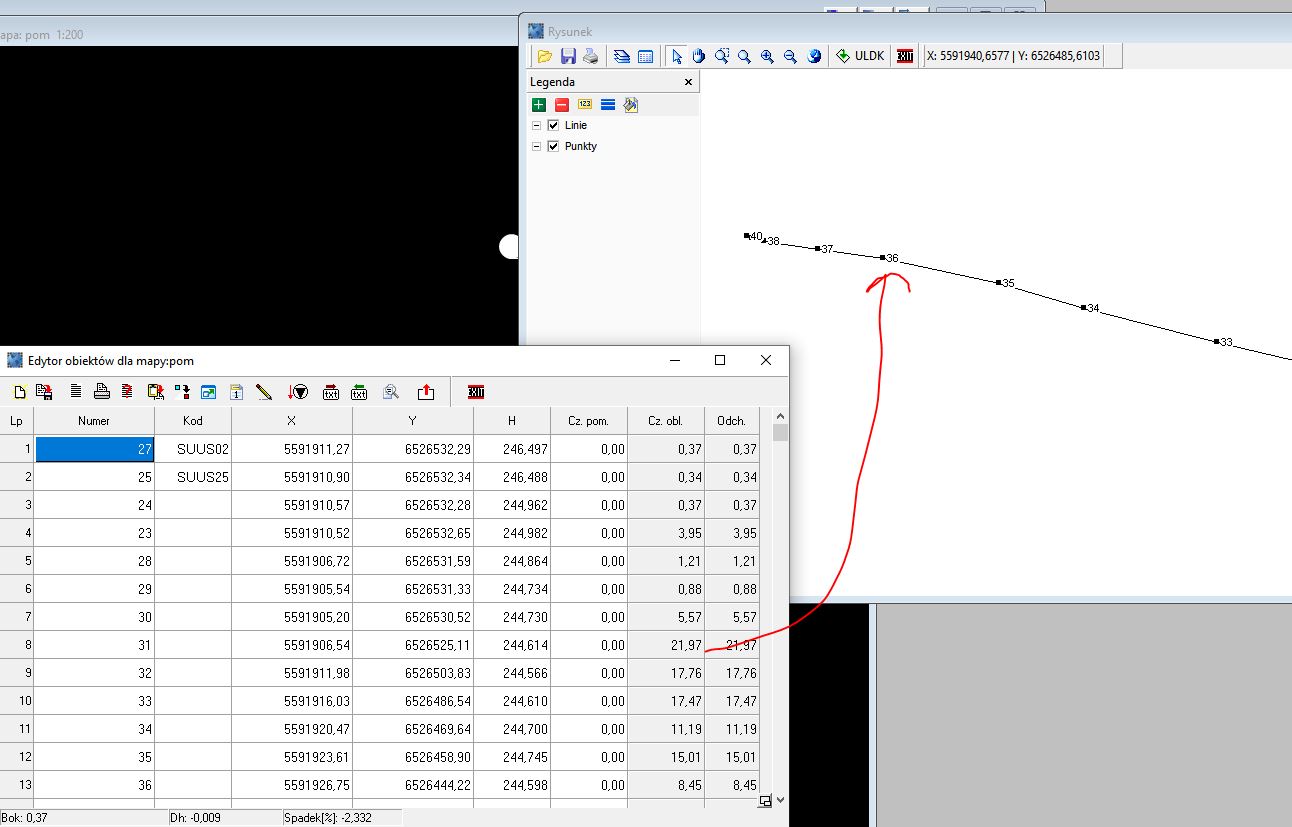Click the globe full extent icon

[x=814, y=56]
